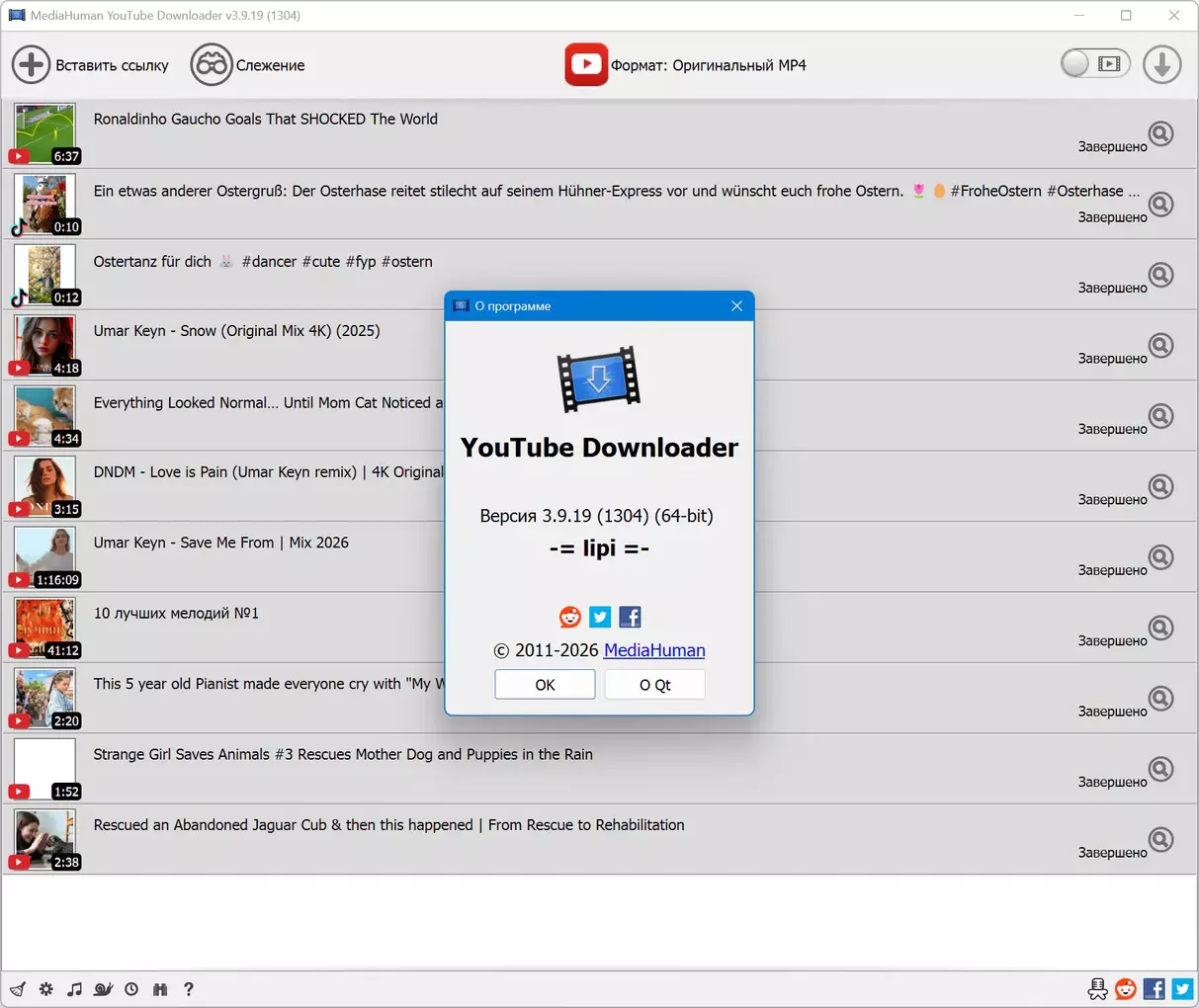Open the MediaHuman hyperlink
The image size is (1199, 1008).
[654, 650]
